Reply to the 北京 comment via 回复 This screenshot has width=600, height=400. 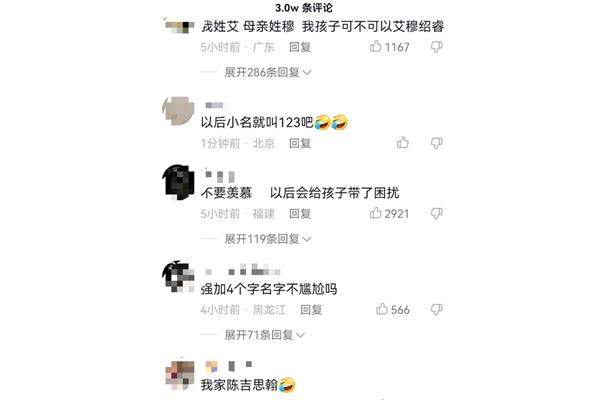tap(300, 143)
